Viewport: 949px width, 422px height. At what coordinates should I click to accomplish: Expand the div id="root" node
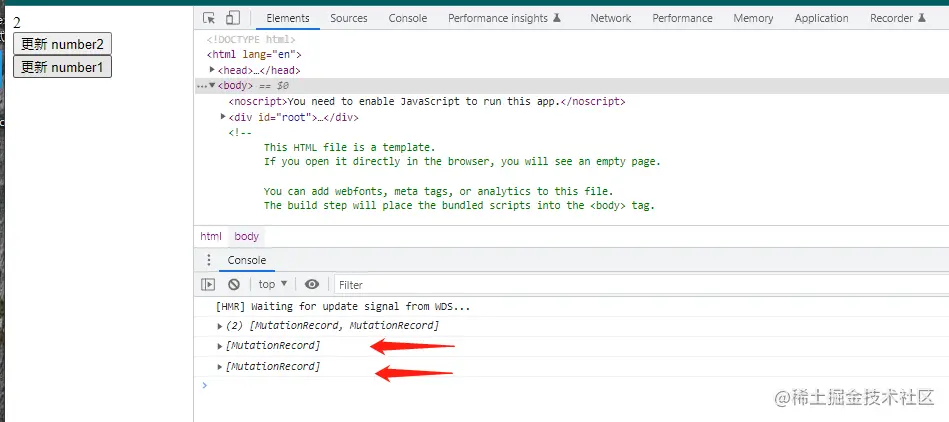pos(223,117)
